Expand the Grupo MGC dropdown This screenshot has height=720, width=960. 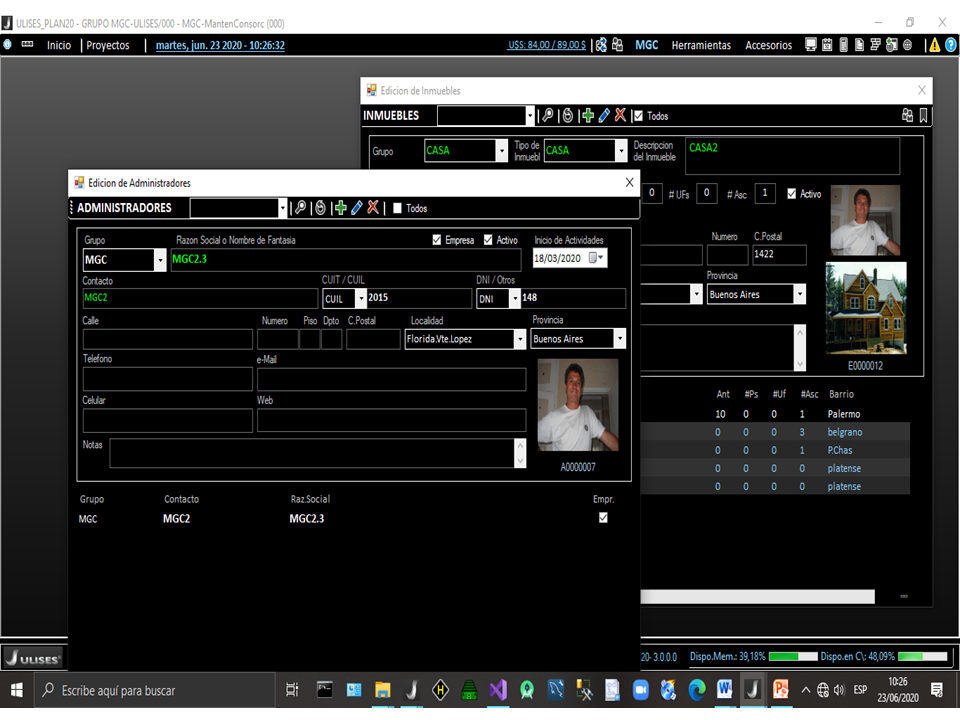[160, 261]
